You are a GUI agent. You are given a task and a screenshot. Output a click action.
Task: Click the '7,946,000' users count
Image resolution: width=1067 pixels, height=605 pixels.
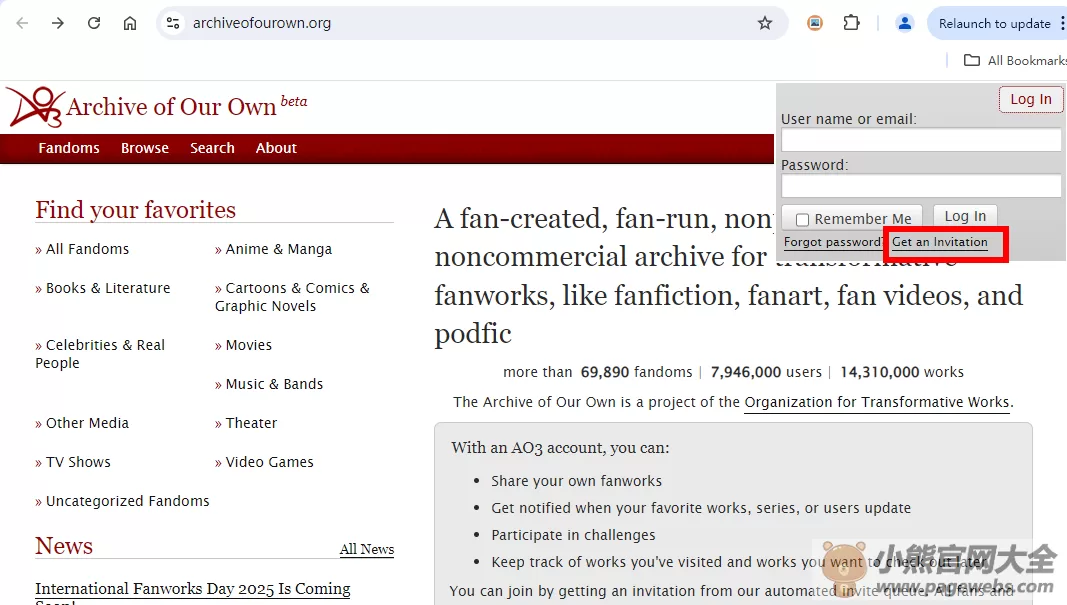[746, 372]
